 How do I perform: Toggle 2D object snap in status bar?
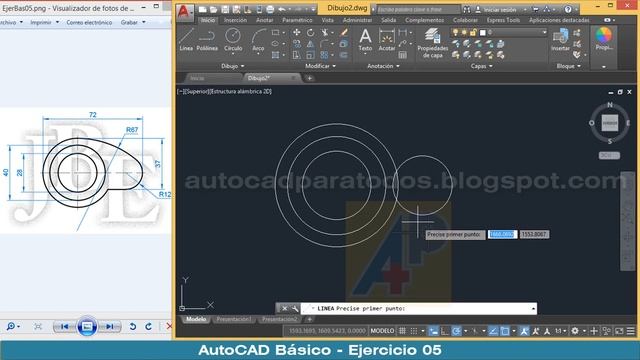point(505,331)
